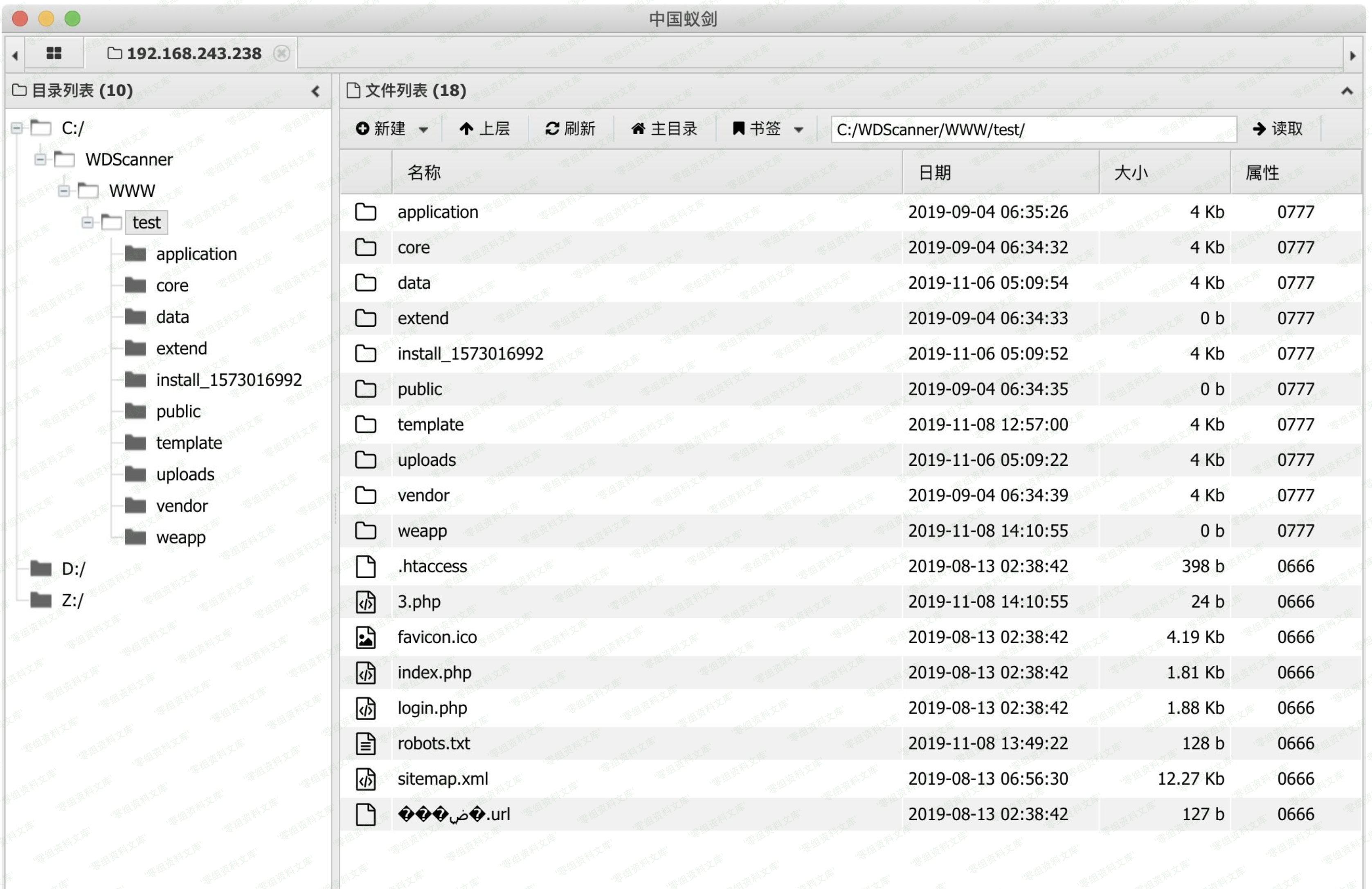Click the 主目录 home directory button
This screenshot has height=889, width=1372.
click(x=664, y=128)
